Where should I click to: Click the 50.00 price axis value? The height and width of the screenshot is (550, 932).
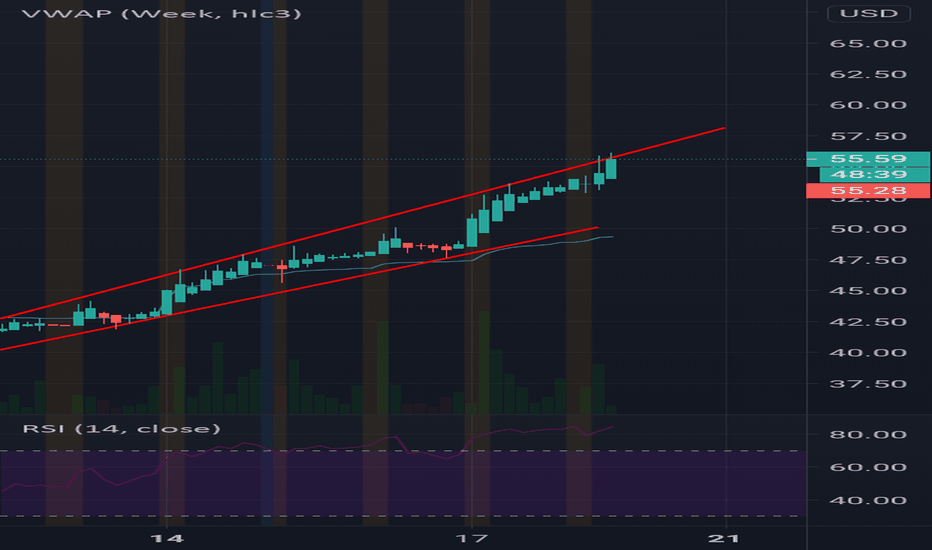point(868,229)
